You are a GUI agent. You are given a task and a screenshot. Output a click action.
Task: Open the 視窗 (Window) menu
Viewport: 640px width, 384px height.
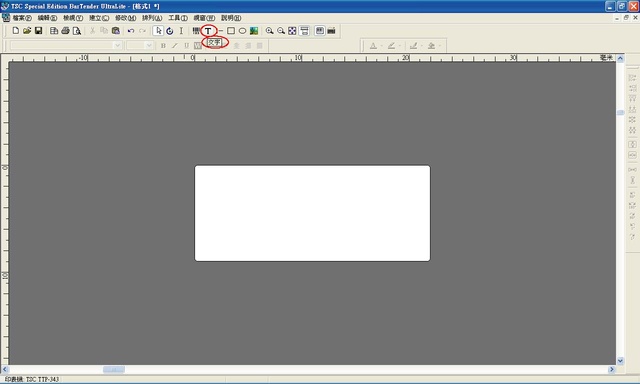point(204,18)
